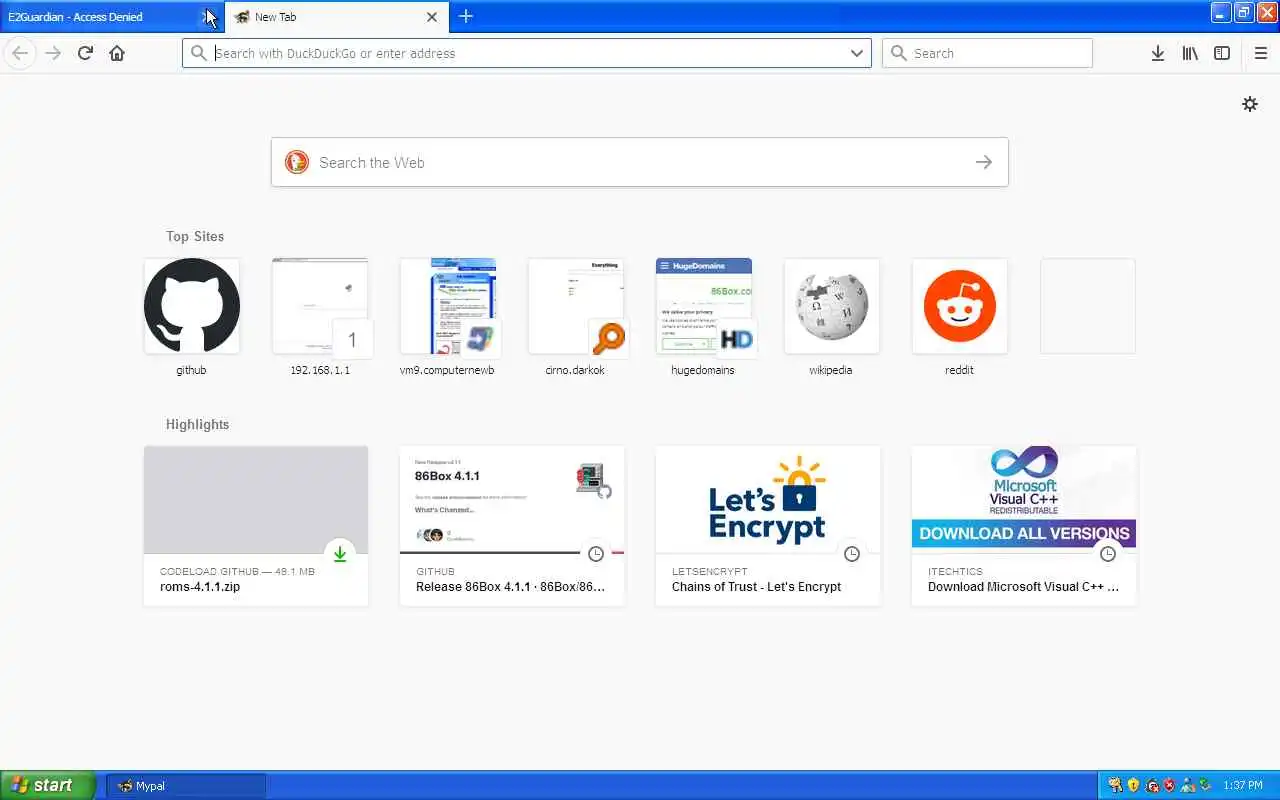Click history clock icon on Let's Encrypt card
This screenshot has height=800, width=1280.
point(852,554)
